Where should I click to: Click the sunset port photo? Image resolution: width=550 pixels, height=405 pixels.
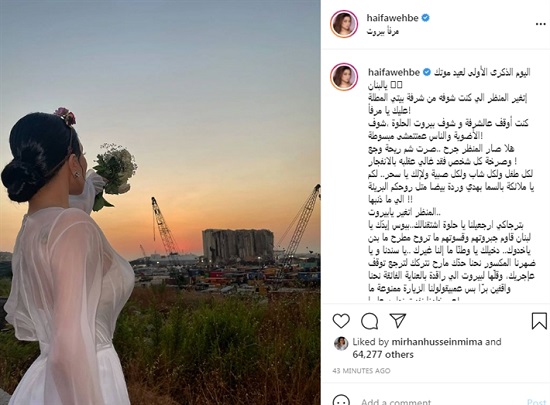pyautogui.click(x=160, y=202)
